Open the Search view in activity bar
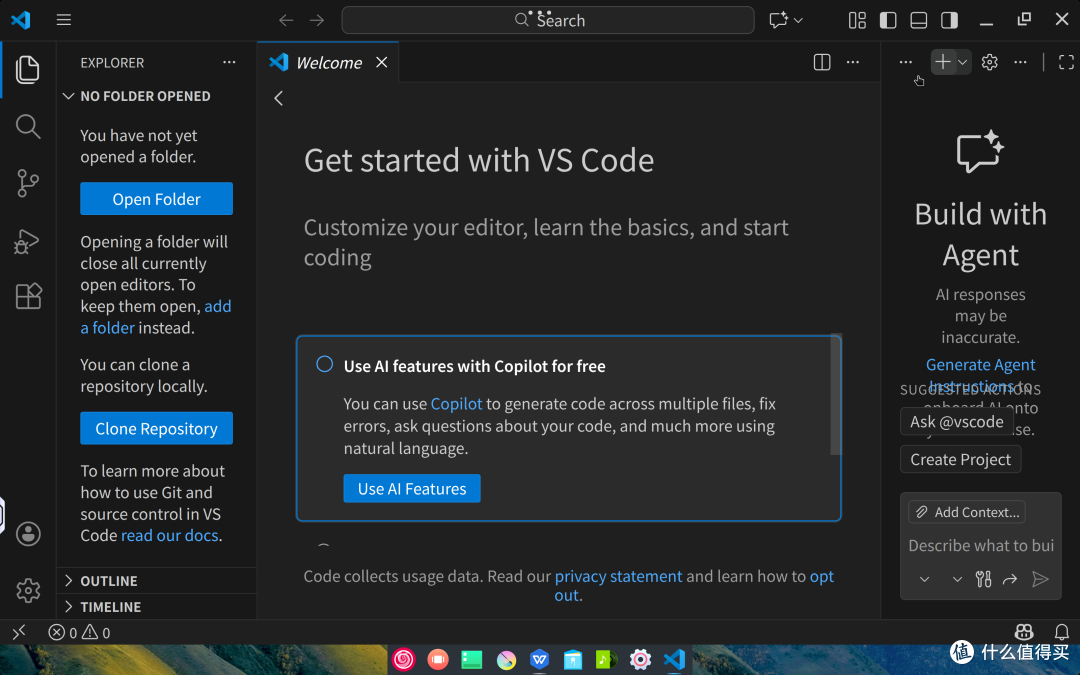This screenshot has height=675, width=1080. point(28,126)
